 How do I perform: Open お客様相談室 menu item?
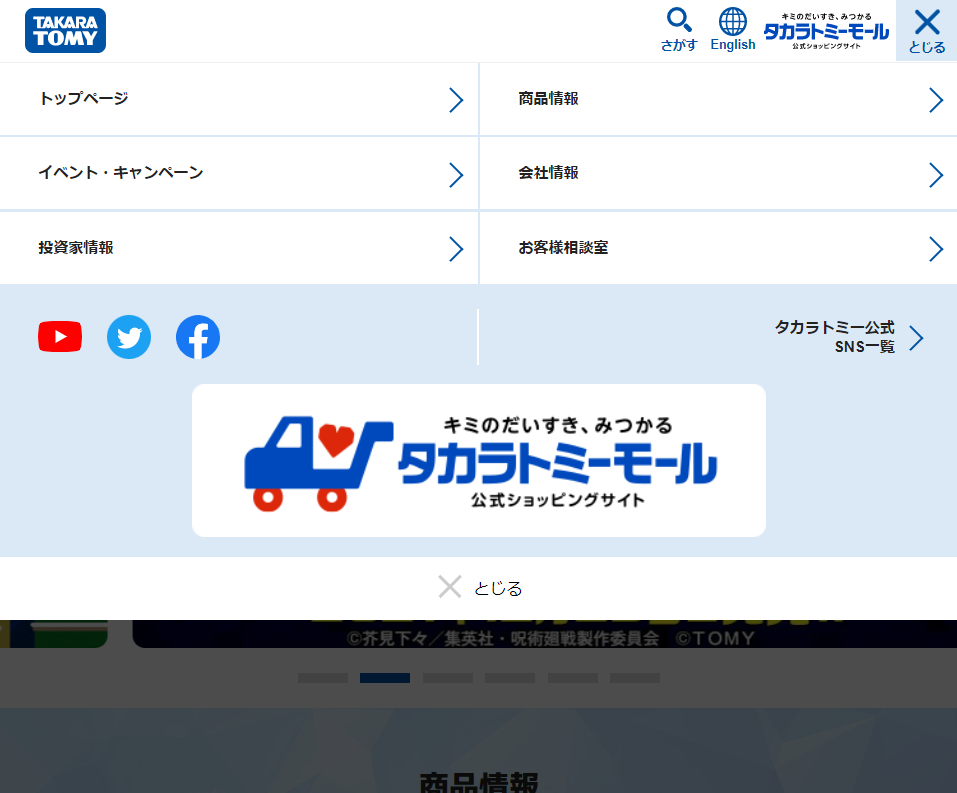(718, 248)
